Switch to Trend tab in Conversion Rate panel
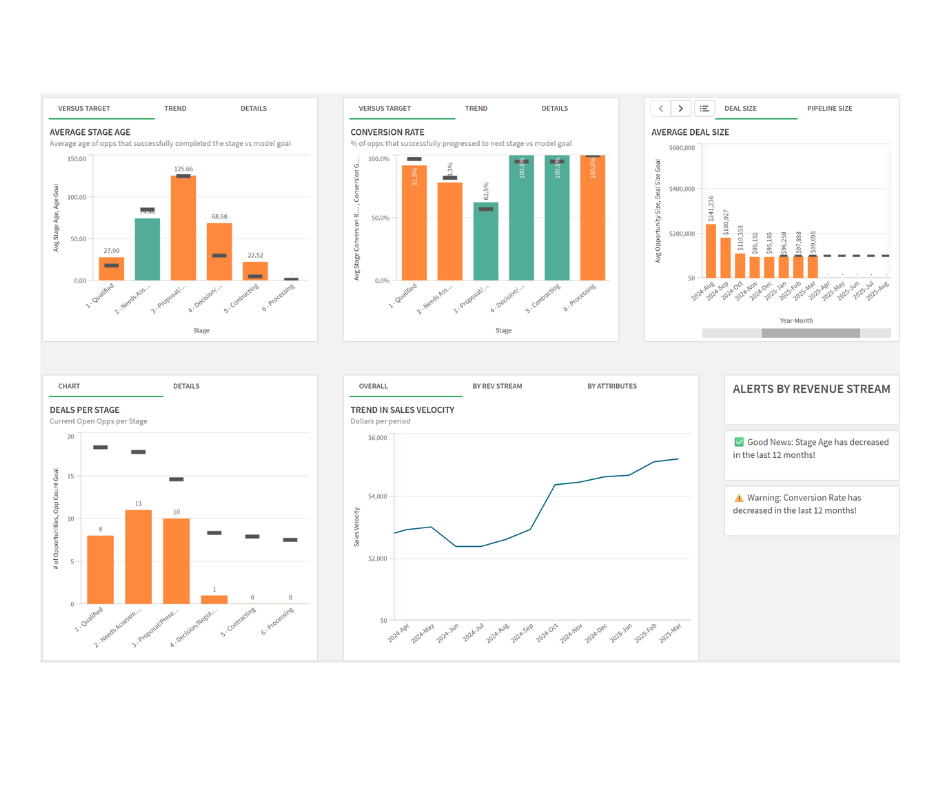Image resolution: width=940 pixels, height=788 pixels. (476, 108)
